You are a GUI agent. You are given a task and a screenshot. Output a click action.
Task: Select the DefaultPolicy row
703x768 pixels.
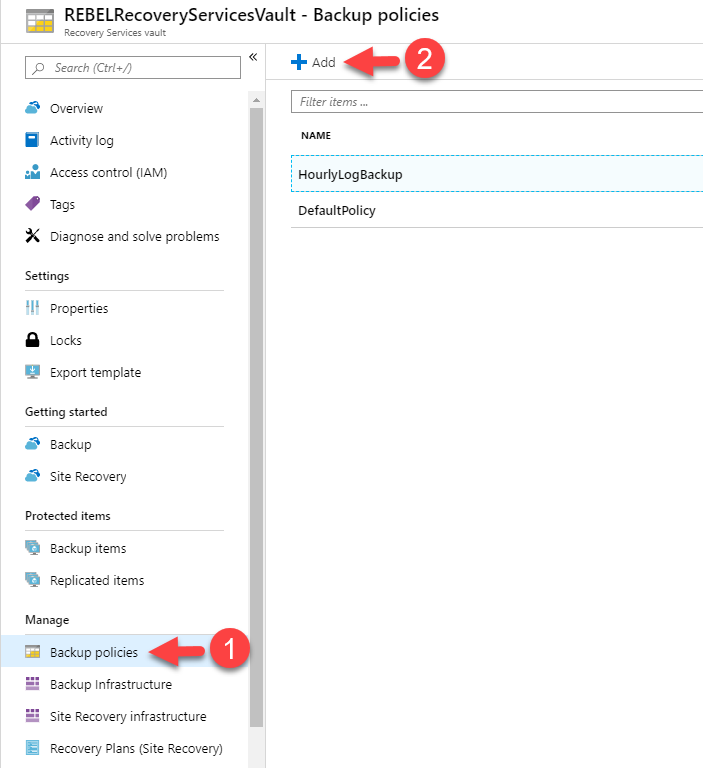(x=497, y=210)
